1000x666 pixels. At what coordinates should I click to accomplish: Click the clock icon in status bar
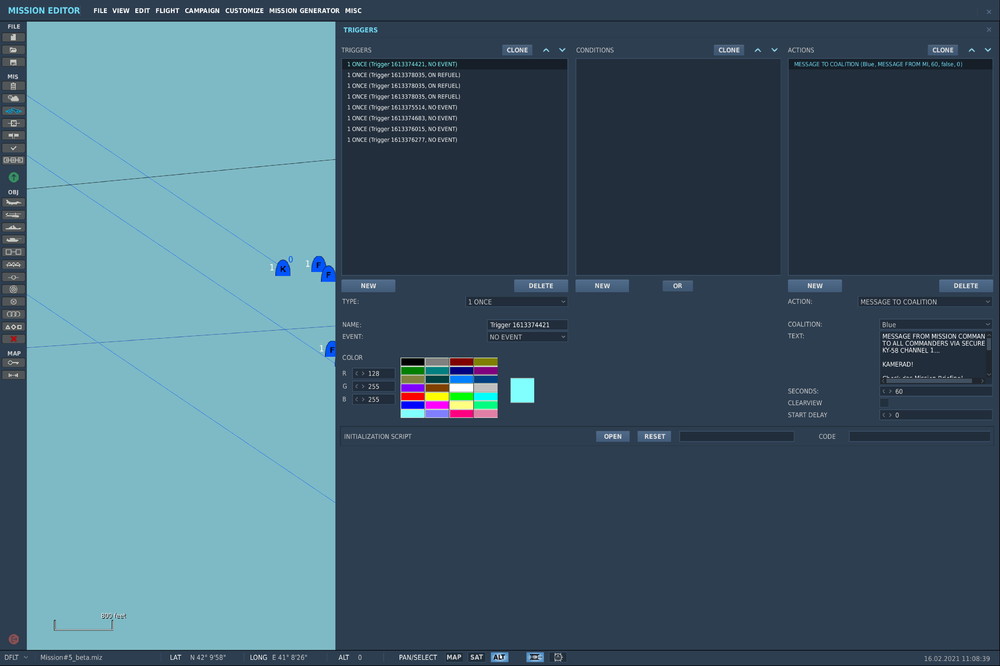558,657
